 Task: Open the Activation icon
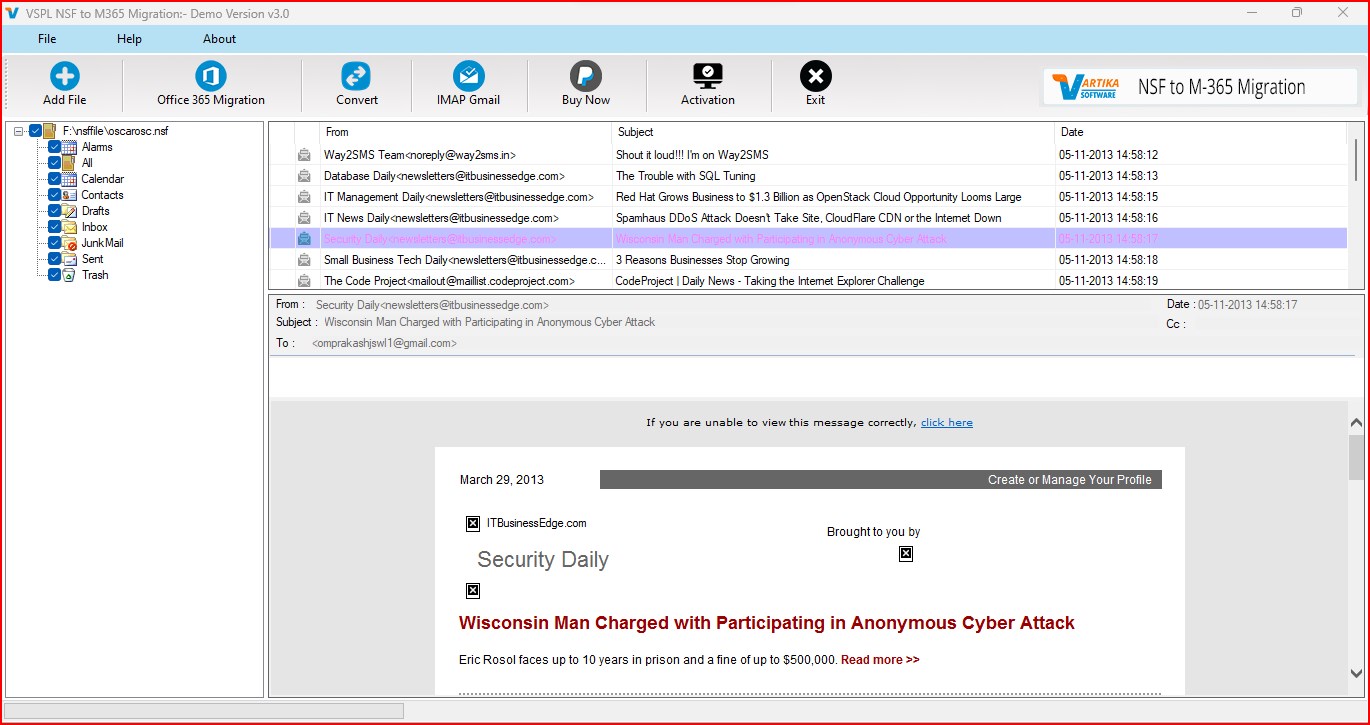click(708, 76)
